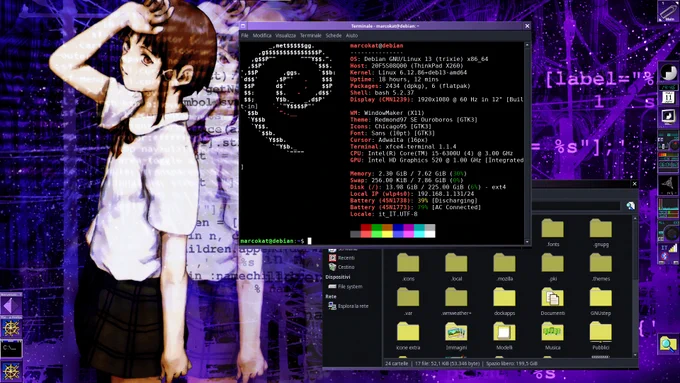Restore the minimized terminal miniwindow icon
This screenshot has height=383, width=680.
click(x=11, y=348)
